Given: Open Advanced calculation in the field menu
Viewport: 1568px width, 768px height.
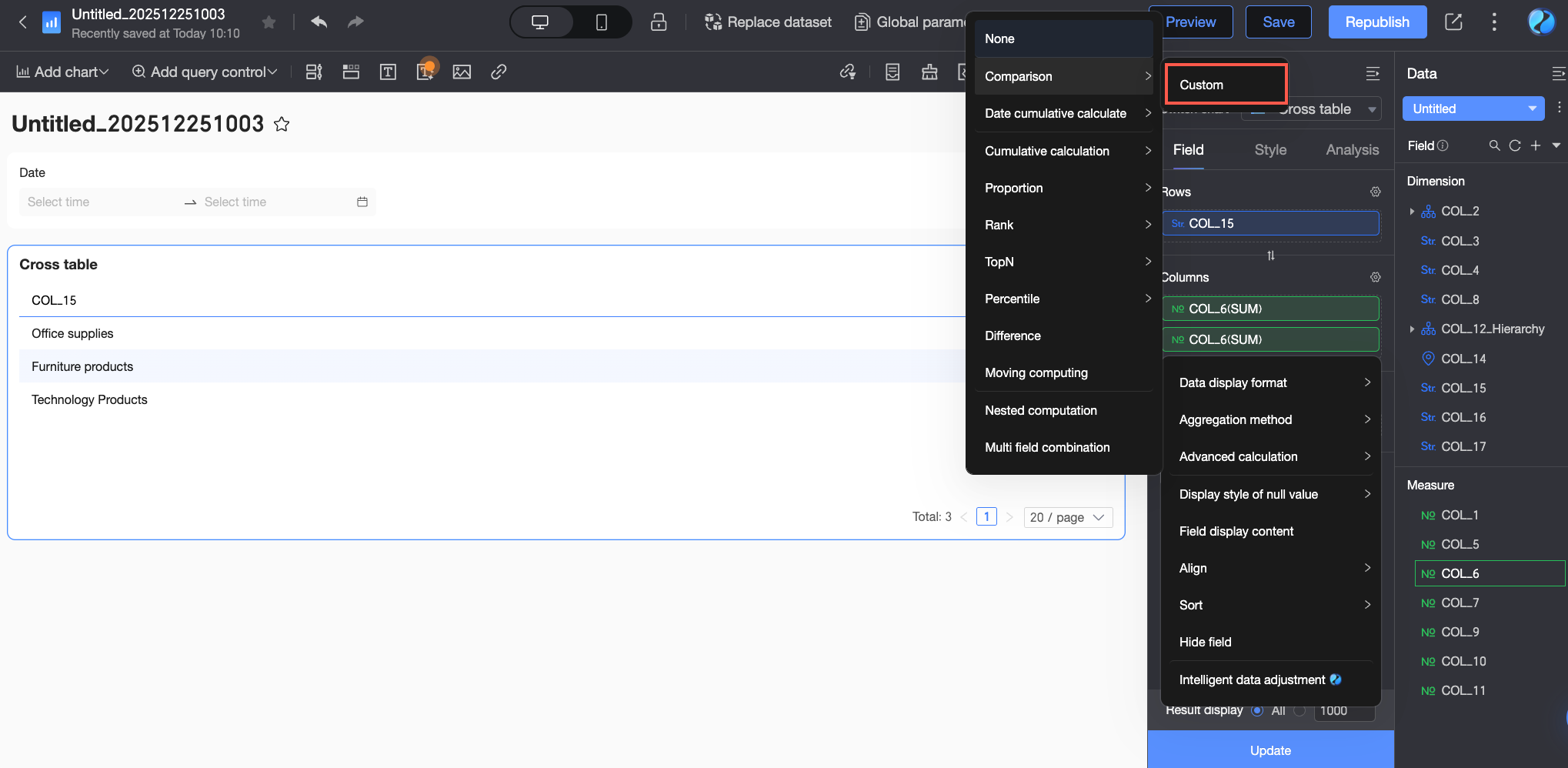Looking at the screenshot, I should [x=1271, y=456].
